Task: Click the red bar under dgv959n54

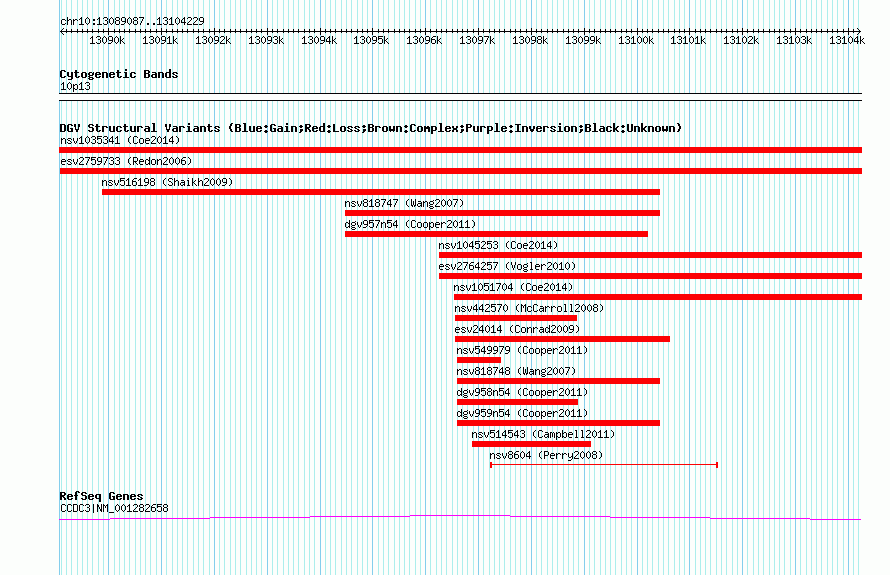Action: pos(559,423)
